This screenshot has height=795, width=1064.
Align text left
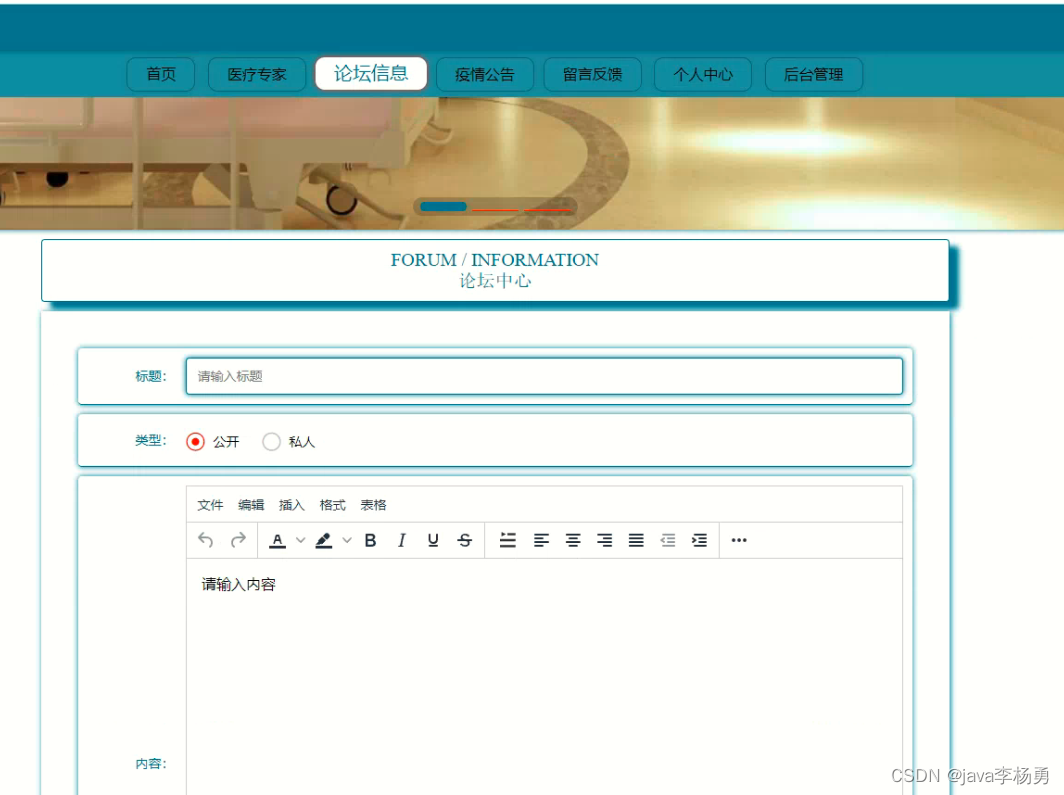(541, 540)
